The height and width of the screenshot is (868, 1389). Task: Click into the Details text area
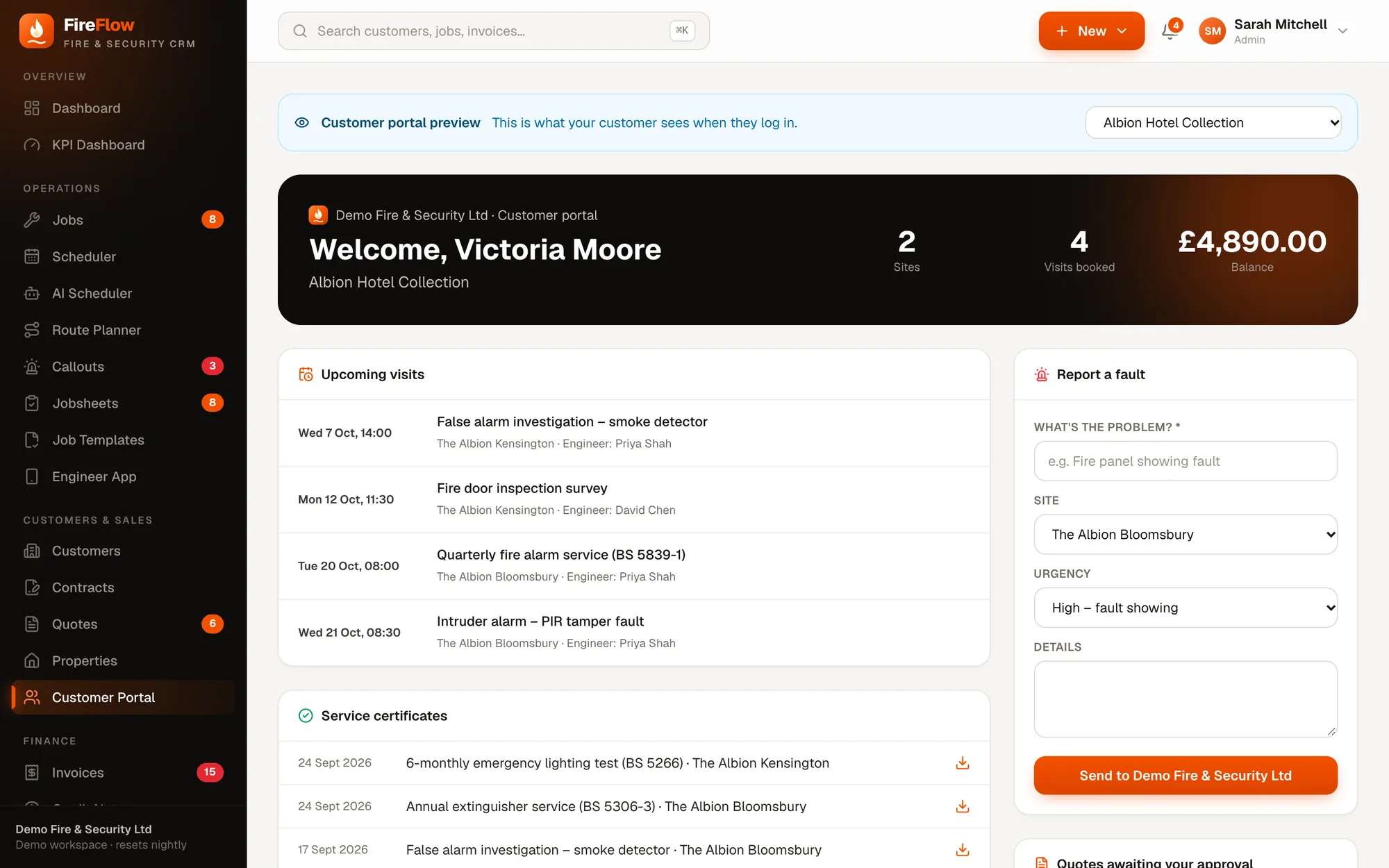(x=1186, y=699)
